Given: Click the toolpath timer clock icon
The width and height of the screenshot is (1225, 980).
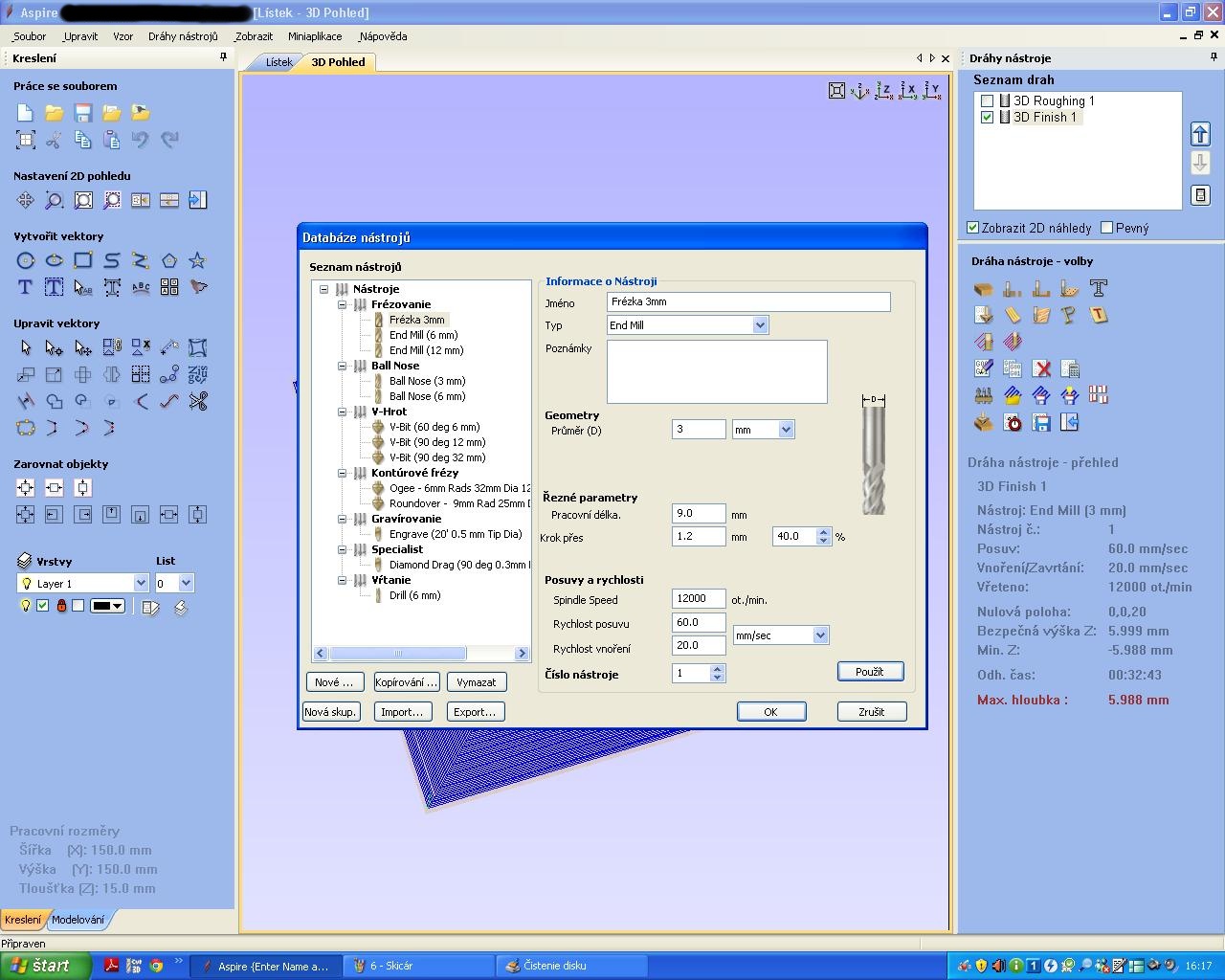Looking at the screenshot, I should (1013, 422).
